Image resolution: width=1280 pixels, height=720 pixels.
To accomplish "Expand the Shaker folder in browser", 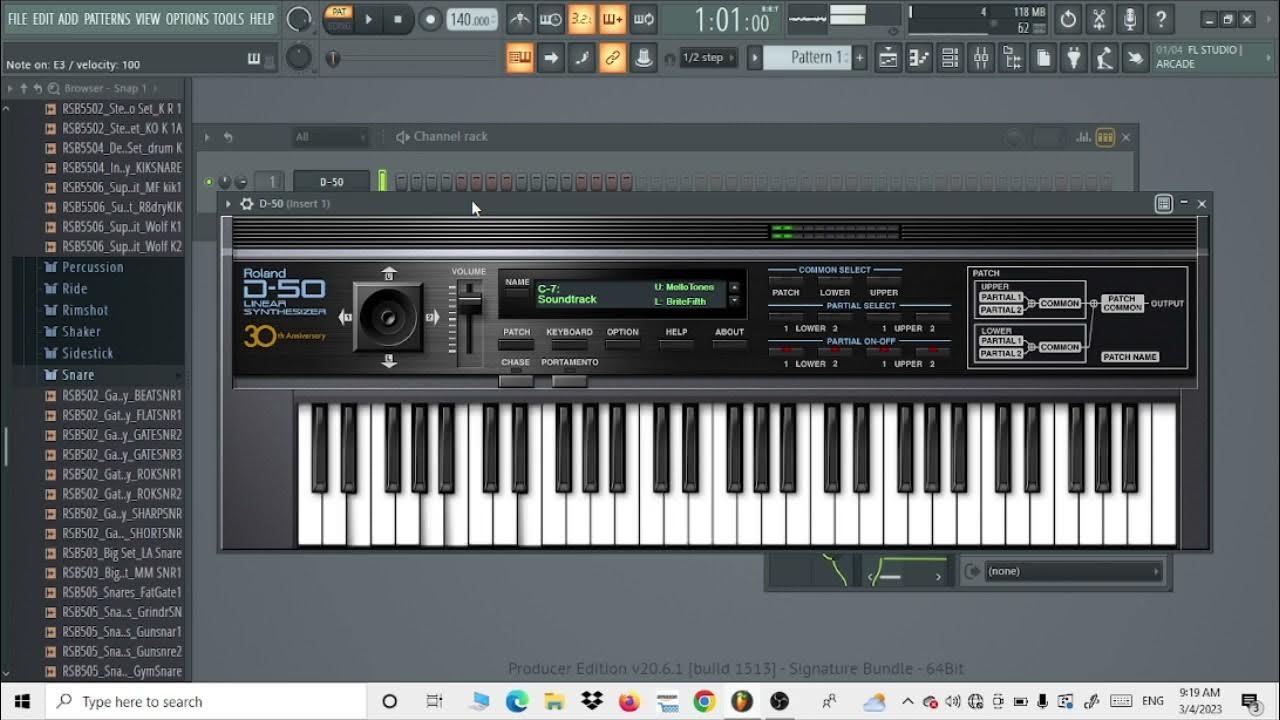I will [81, 332].
